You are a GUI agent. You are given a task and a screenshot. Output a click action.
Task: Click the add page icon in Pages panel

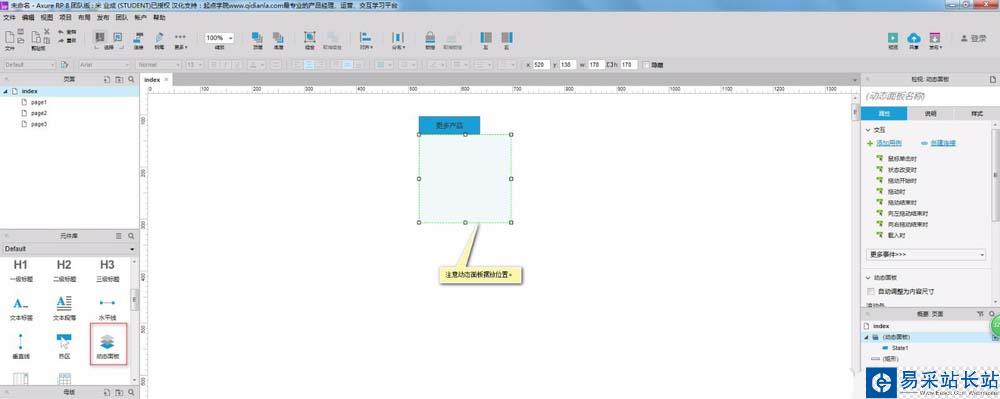pos(107,80)
